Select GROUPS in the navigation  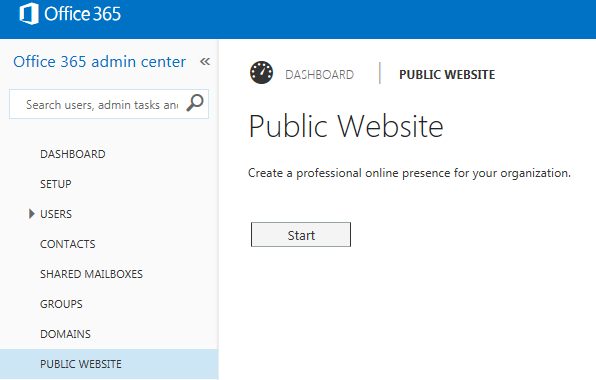[x=61, y=304]
